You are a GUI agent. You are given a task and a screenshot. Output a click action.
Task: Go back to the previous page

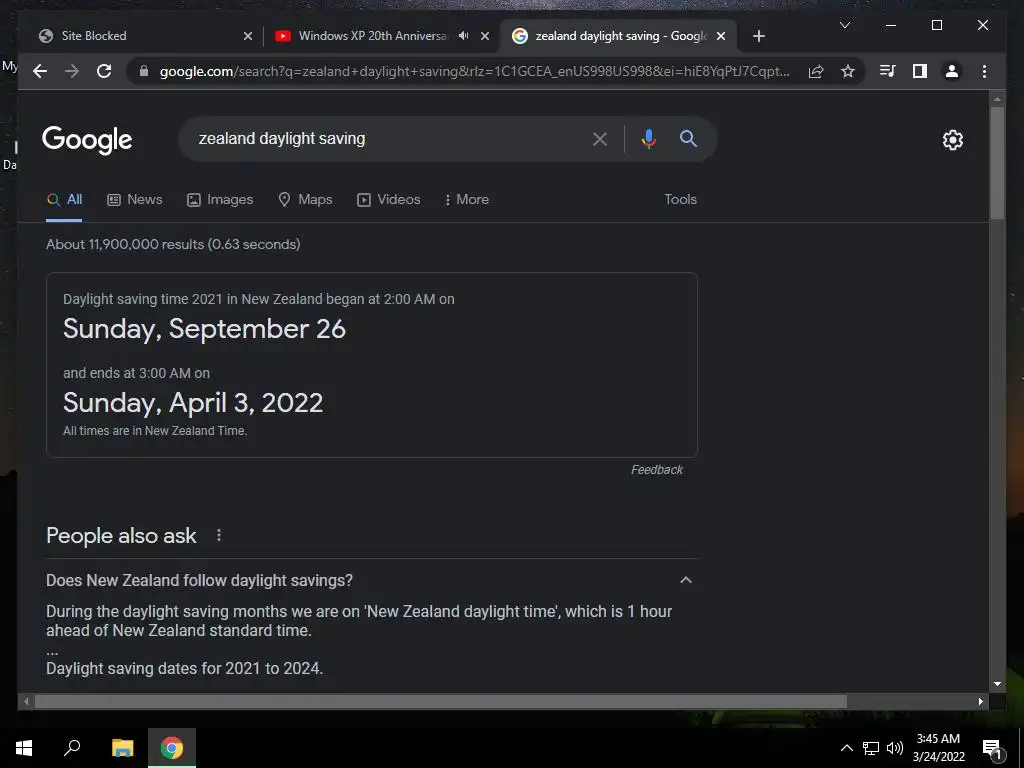(x=40, y=71)
